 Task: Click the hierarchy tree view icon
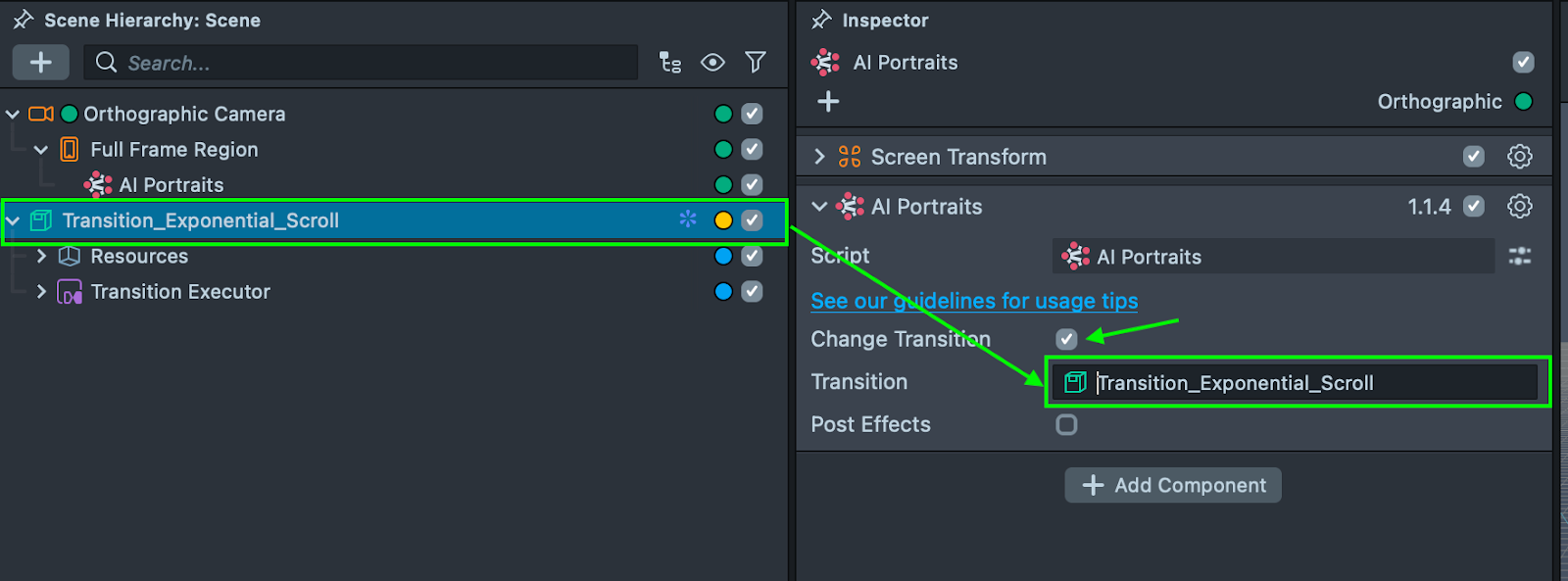click(x=670, y=63)
